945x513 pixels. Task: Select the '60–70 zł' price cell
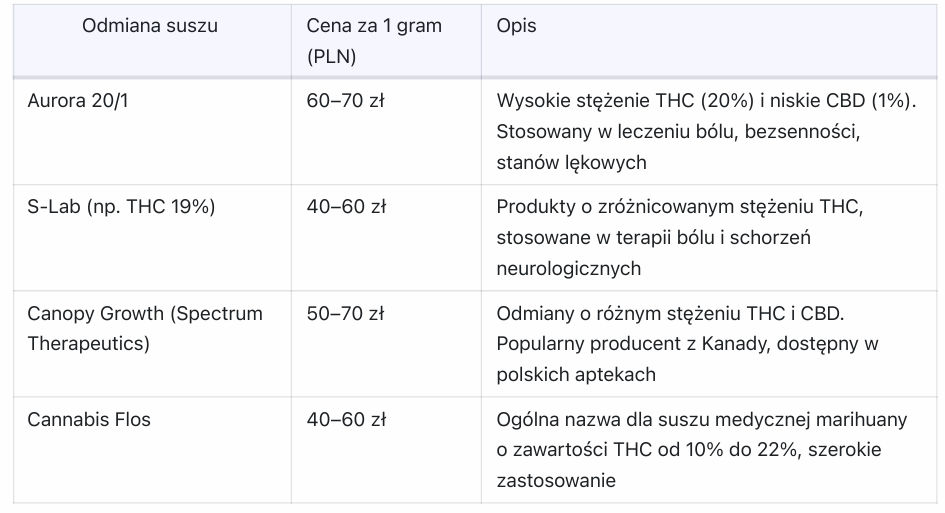tap(346, 102)
